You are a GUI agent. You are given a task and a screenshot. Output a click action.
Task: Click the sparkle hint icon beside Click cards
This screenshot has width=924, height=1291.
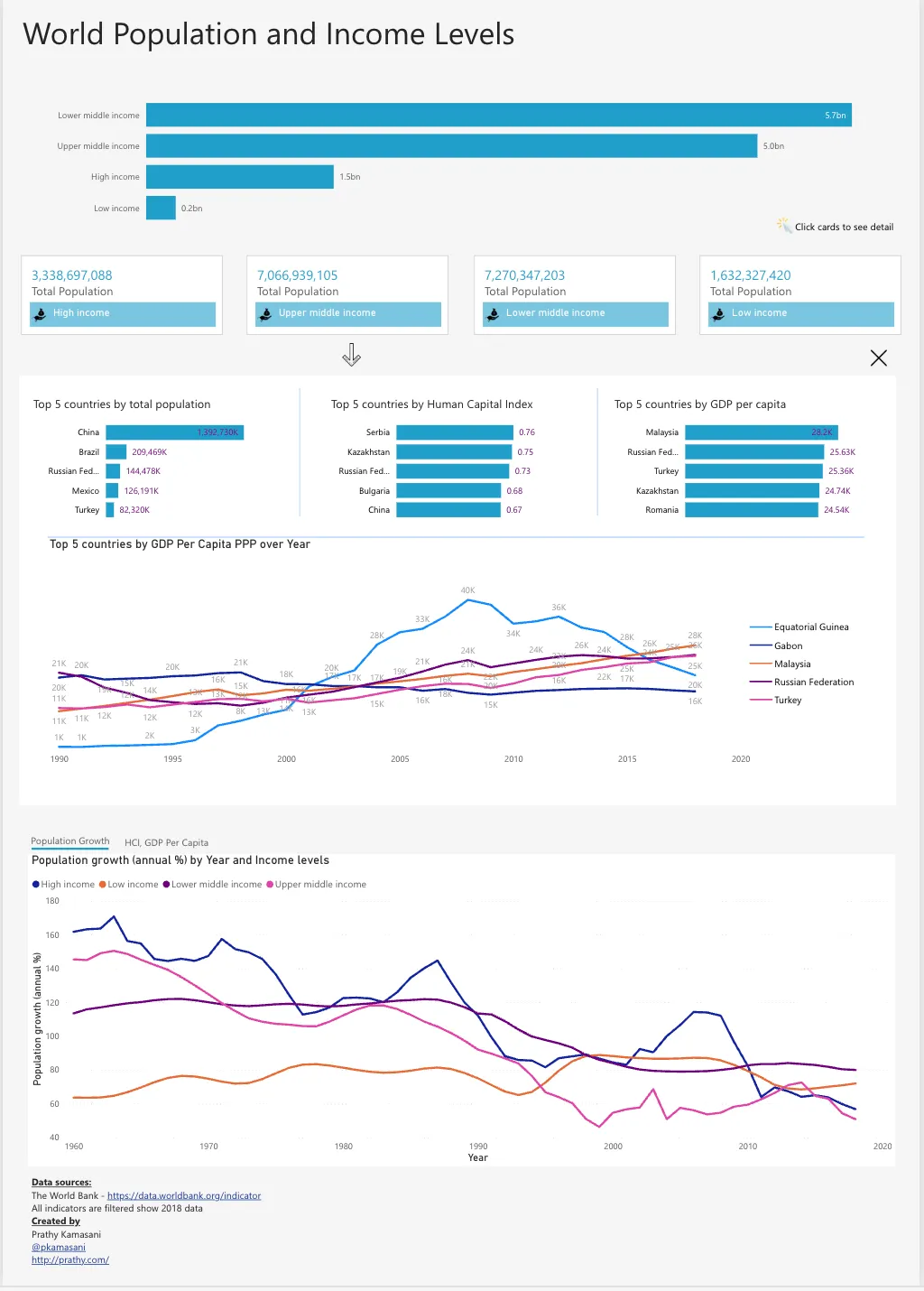tap(784, 225)
